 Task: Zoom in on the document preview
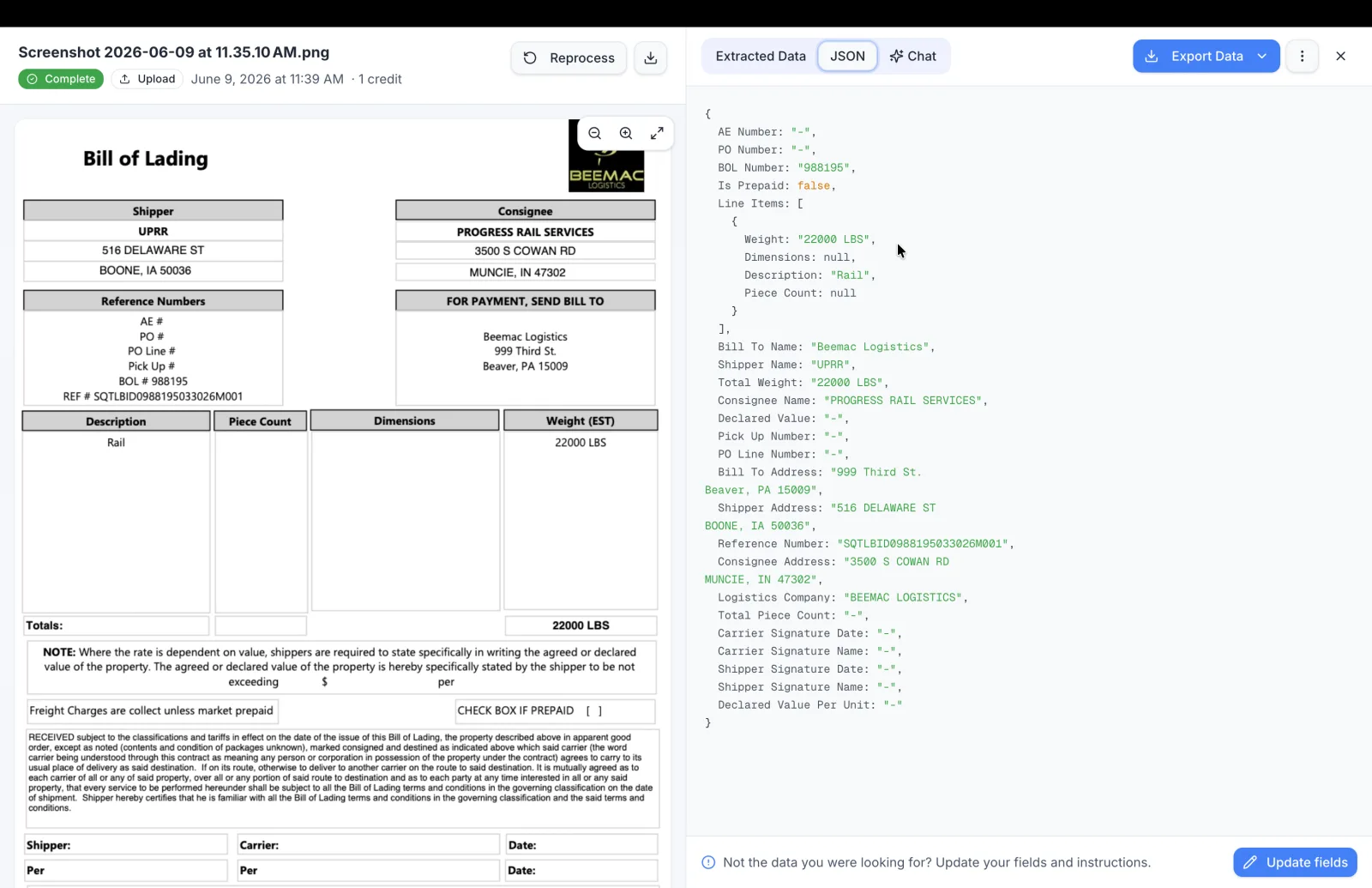tap(626, 133)
